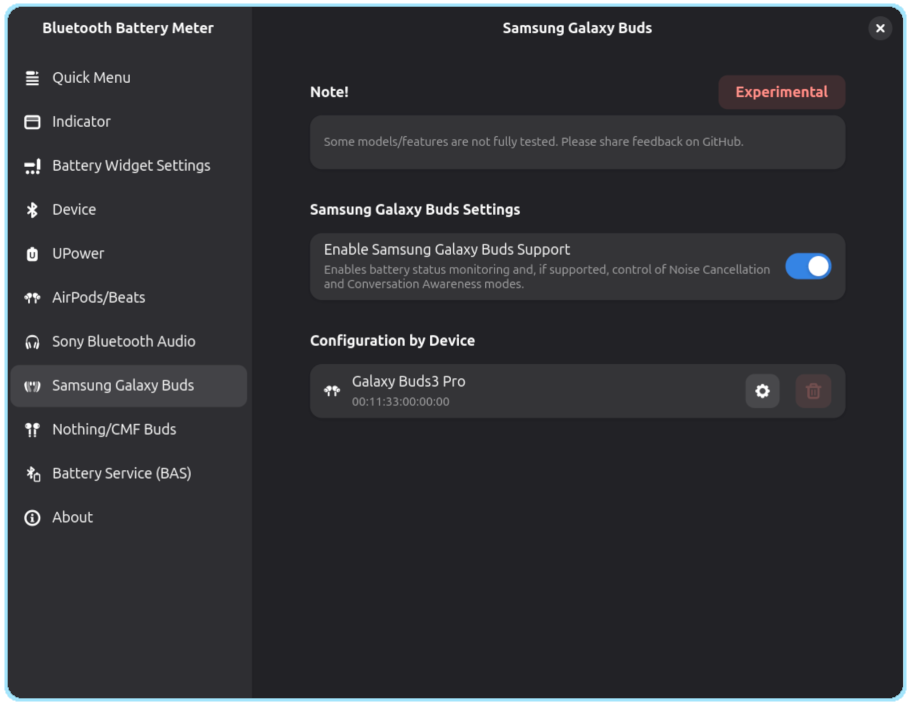
Task: Click the Bluetooth icon beside Device
Action: click(x=33, y=210)
